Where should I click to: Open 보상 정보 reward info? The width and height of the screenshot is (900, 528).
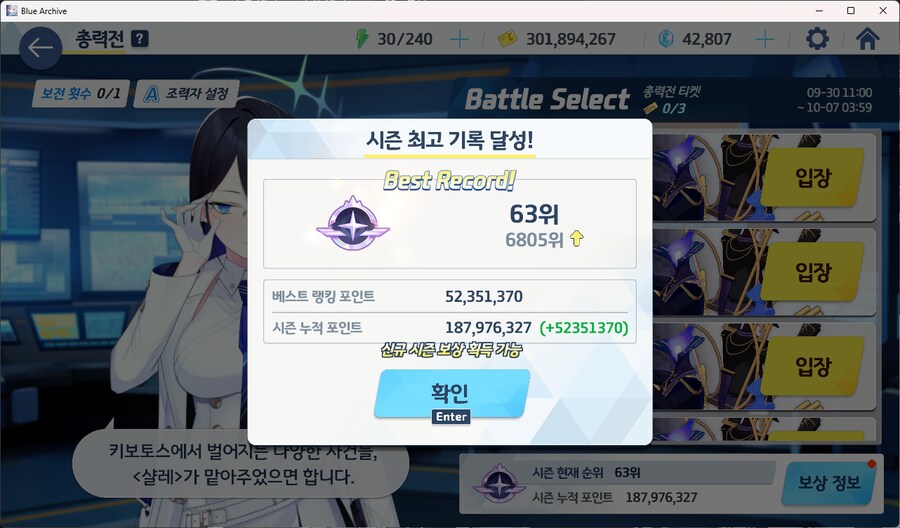[x=829, y=482]
